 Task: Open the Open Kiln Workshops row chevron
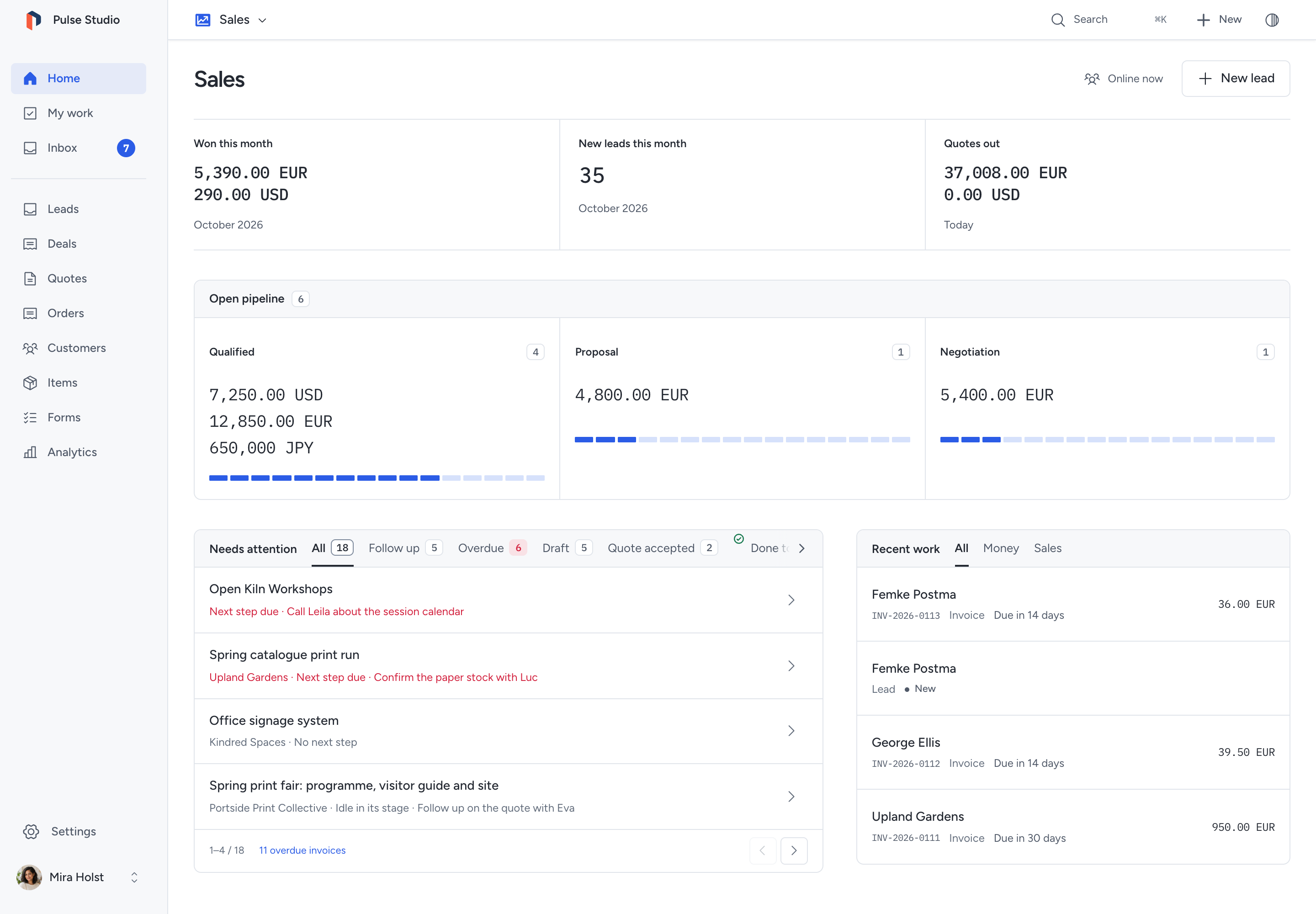coord(791,600)
